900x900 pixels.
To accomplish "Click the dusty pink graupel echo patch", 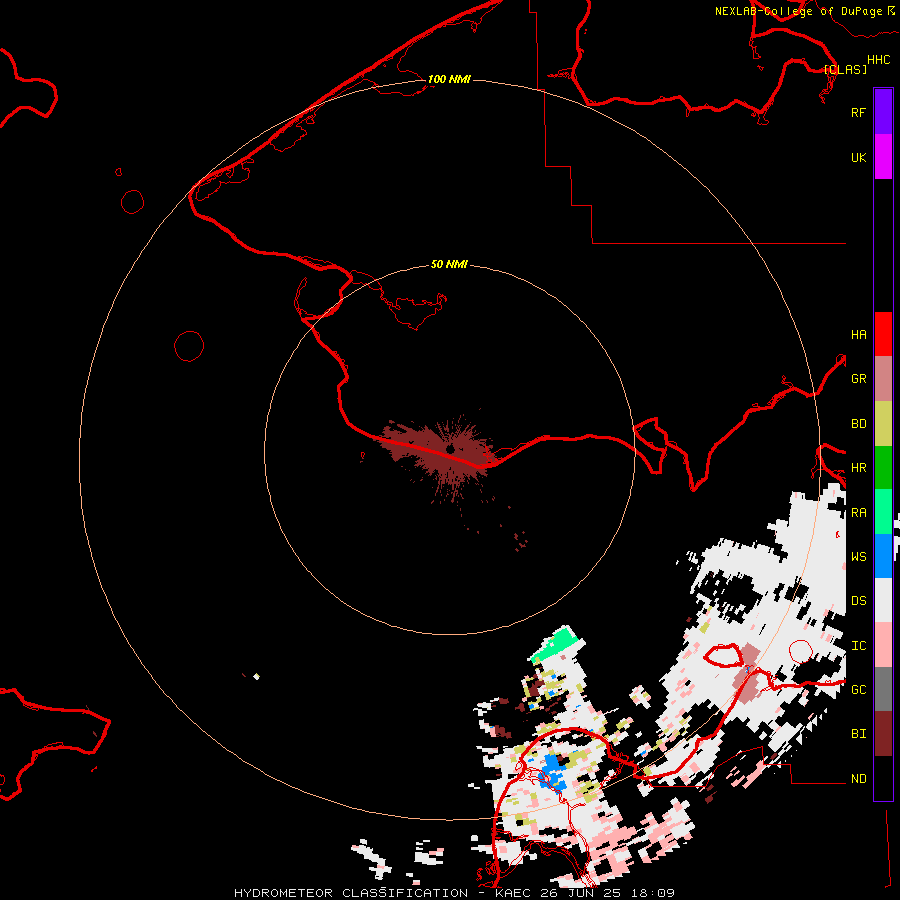I will (x=748, y=673).
